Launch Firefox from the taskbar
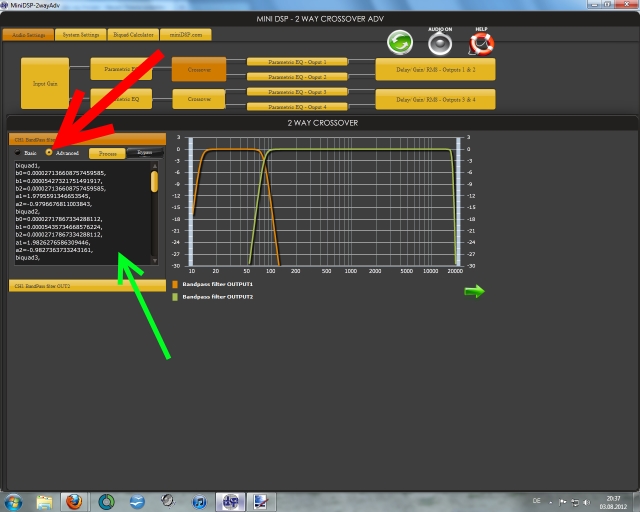This screenshot has height=512, width=640. [74, 502]
